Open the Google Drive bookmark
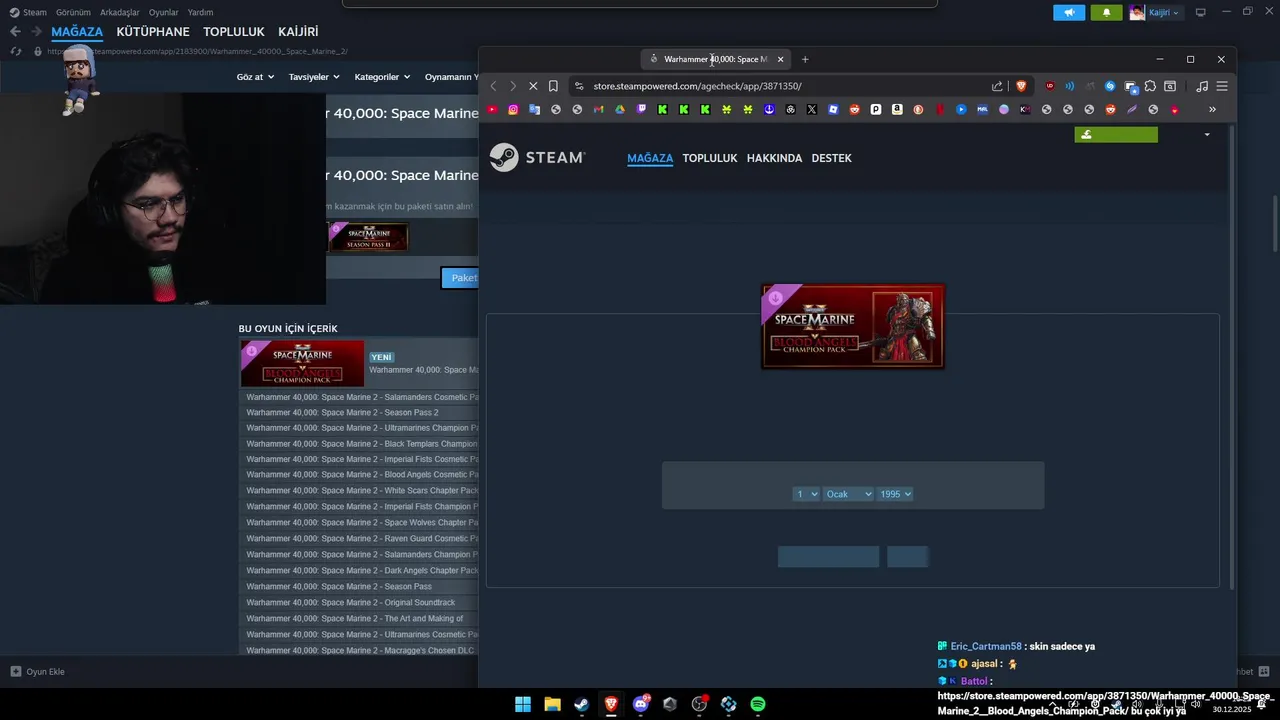 point(620,110)
